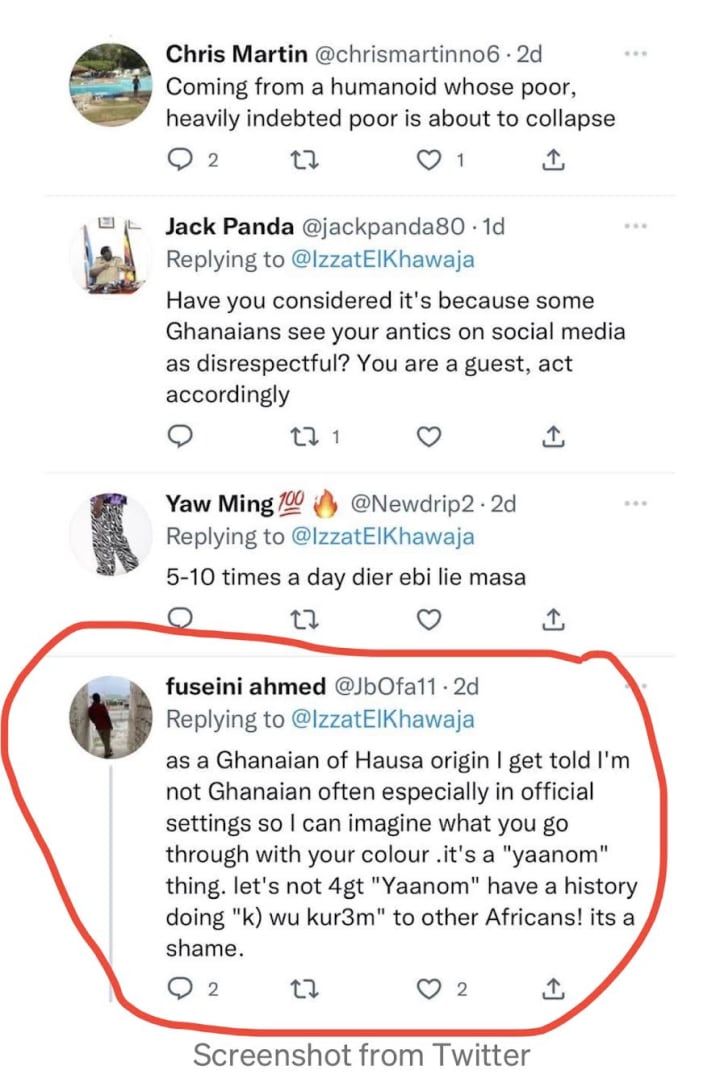
Task: Open more options on Jack Panda's tweet
Action: pos(635,226)
